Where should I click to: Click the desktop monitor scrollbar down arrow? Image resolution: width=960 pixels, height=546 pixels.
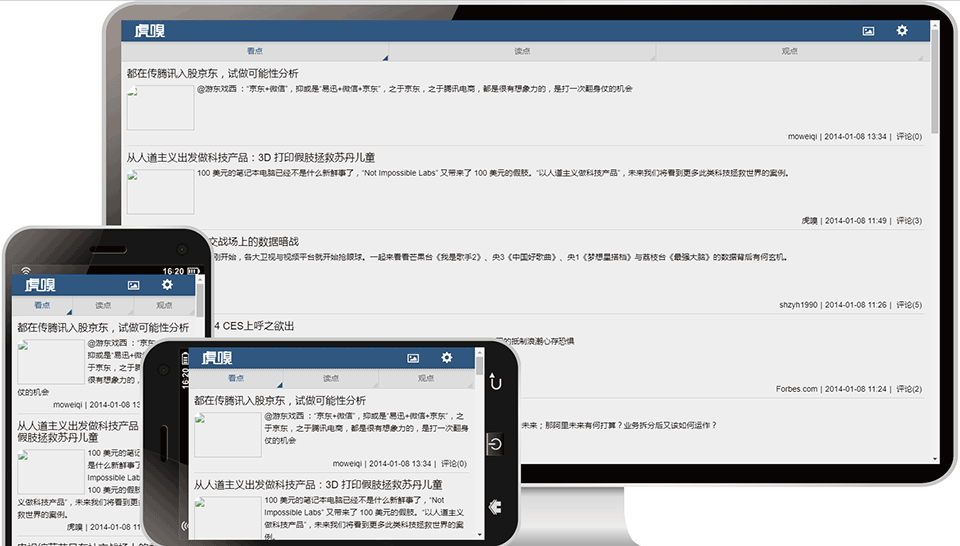click(x=934, y=458)
